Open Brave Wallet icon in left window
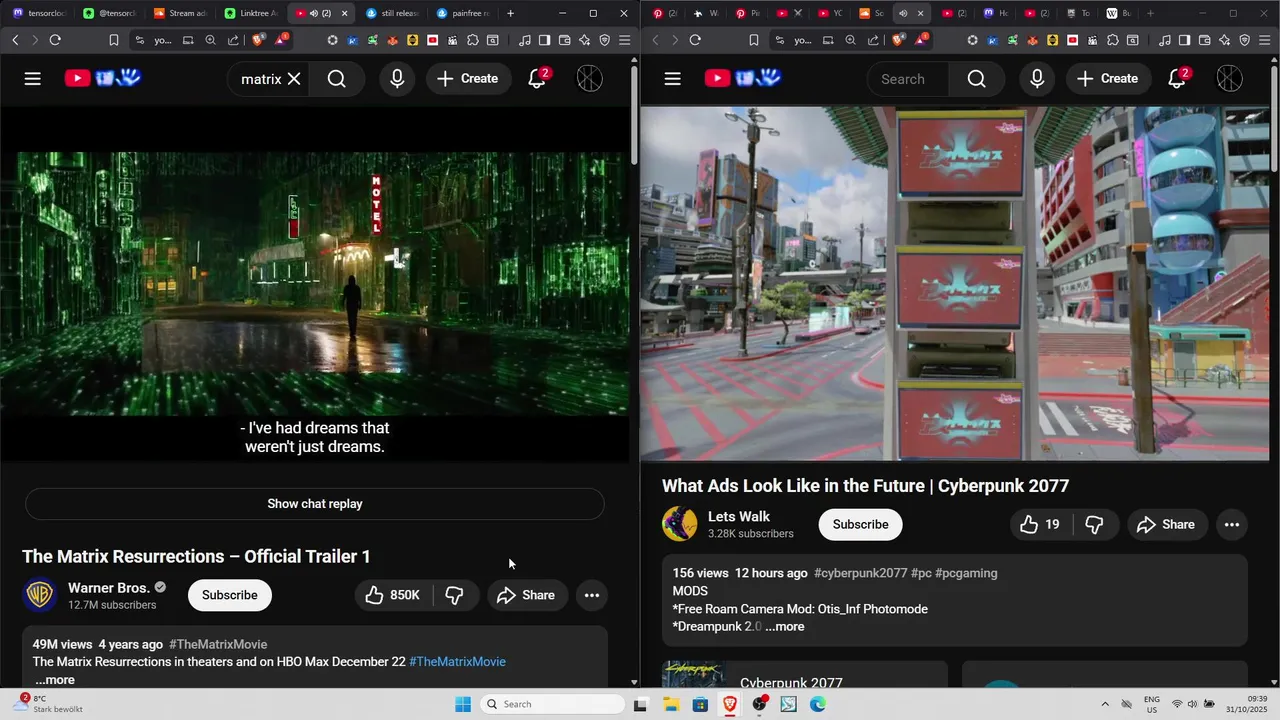The width and height of the screenshot is (1280, 720). pos(564,40)
